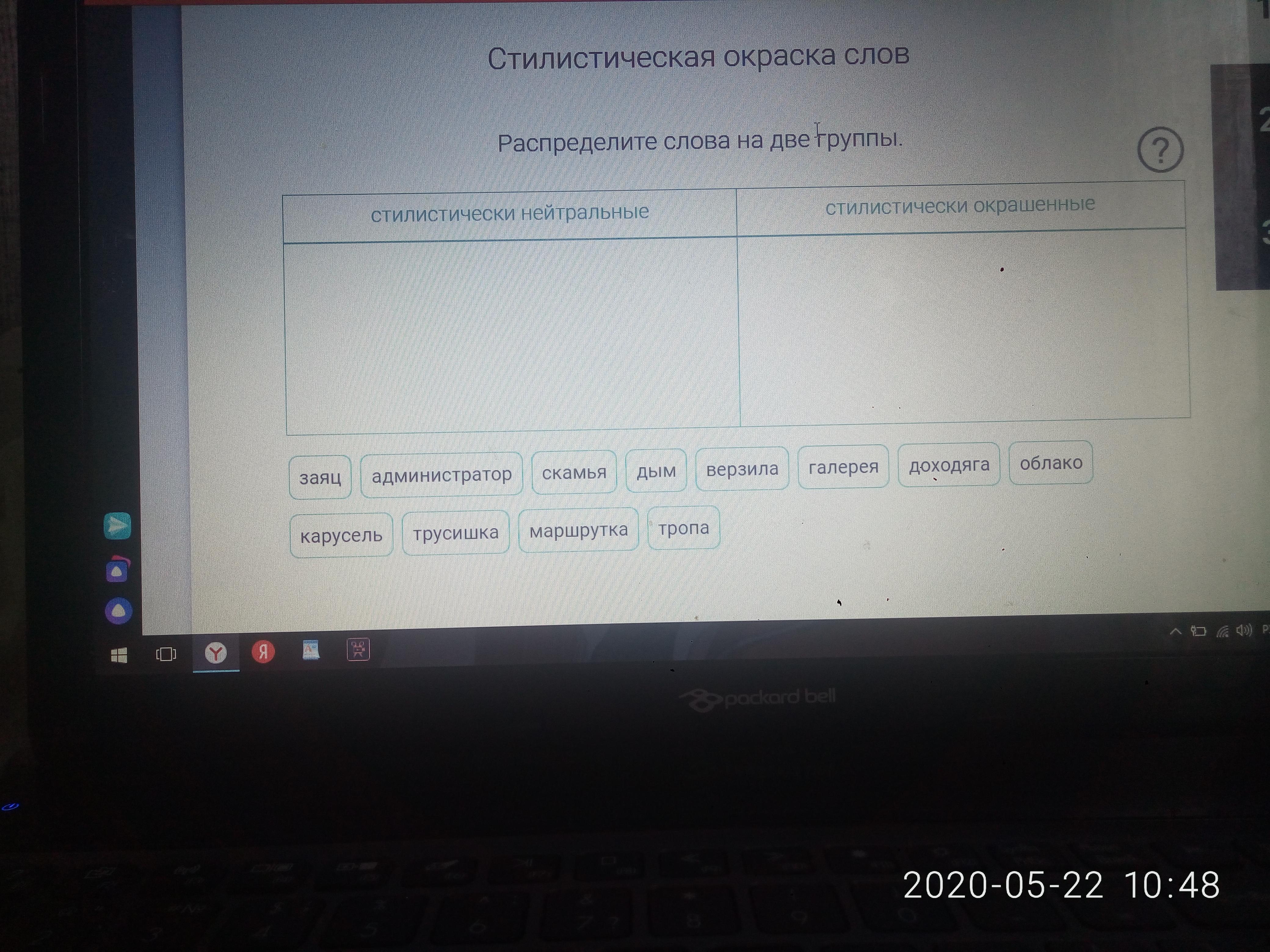This screenshot has height=952, width=1270.
Task: Click the blue arrow sidebar icon
Action: point(117,526)
